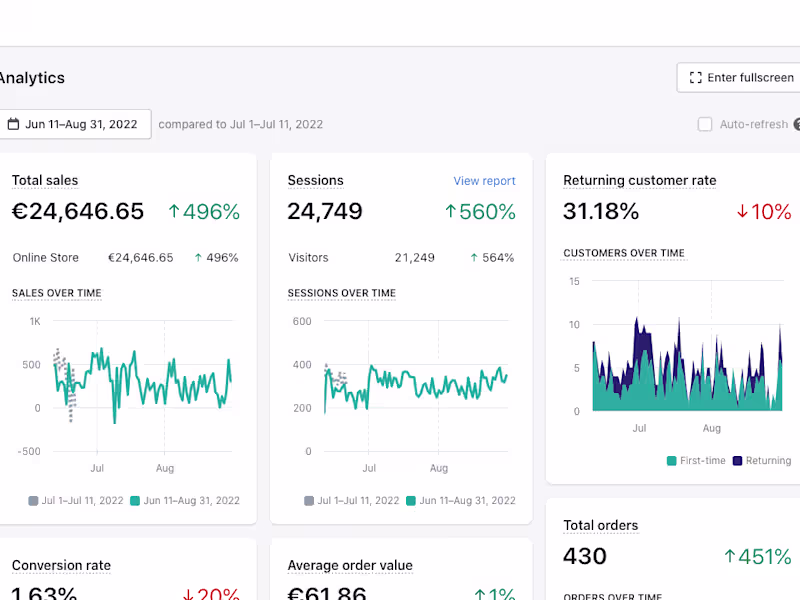The image size is (800, 600).
Task: Open the Sessions View report link
Action: coord(484,181)
